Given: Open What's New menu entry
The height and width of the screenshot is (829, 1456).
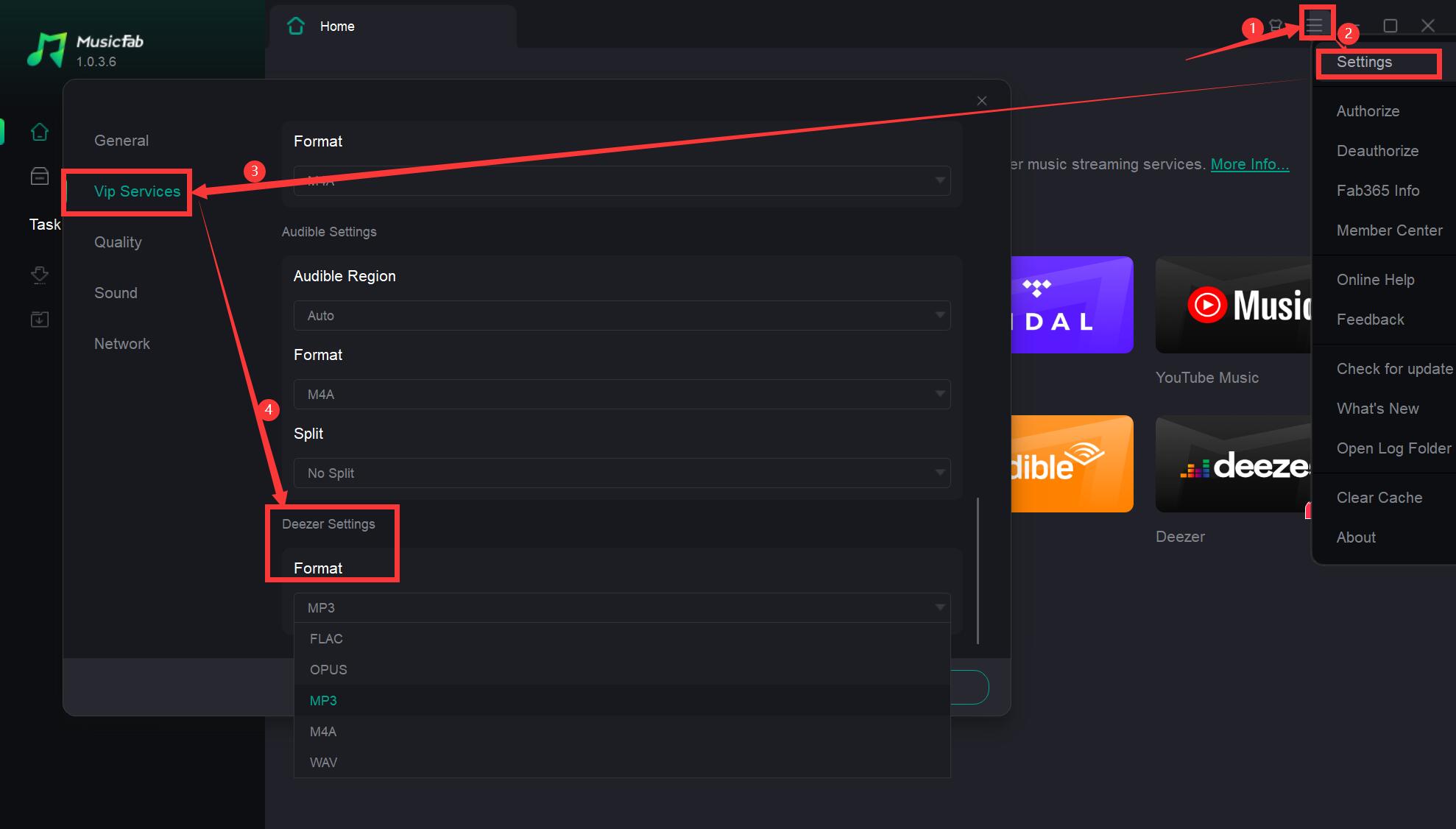Looking at the screenshot, I should coord(1377,409).
